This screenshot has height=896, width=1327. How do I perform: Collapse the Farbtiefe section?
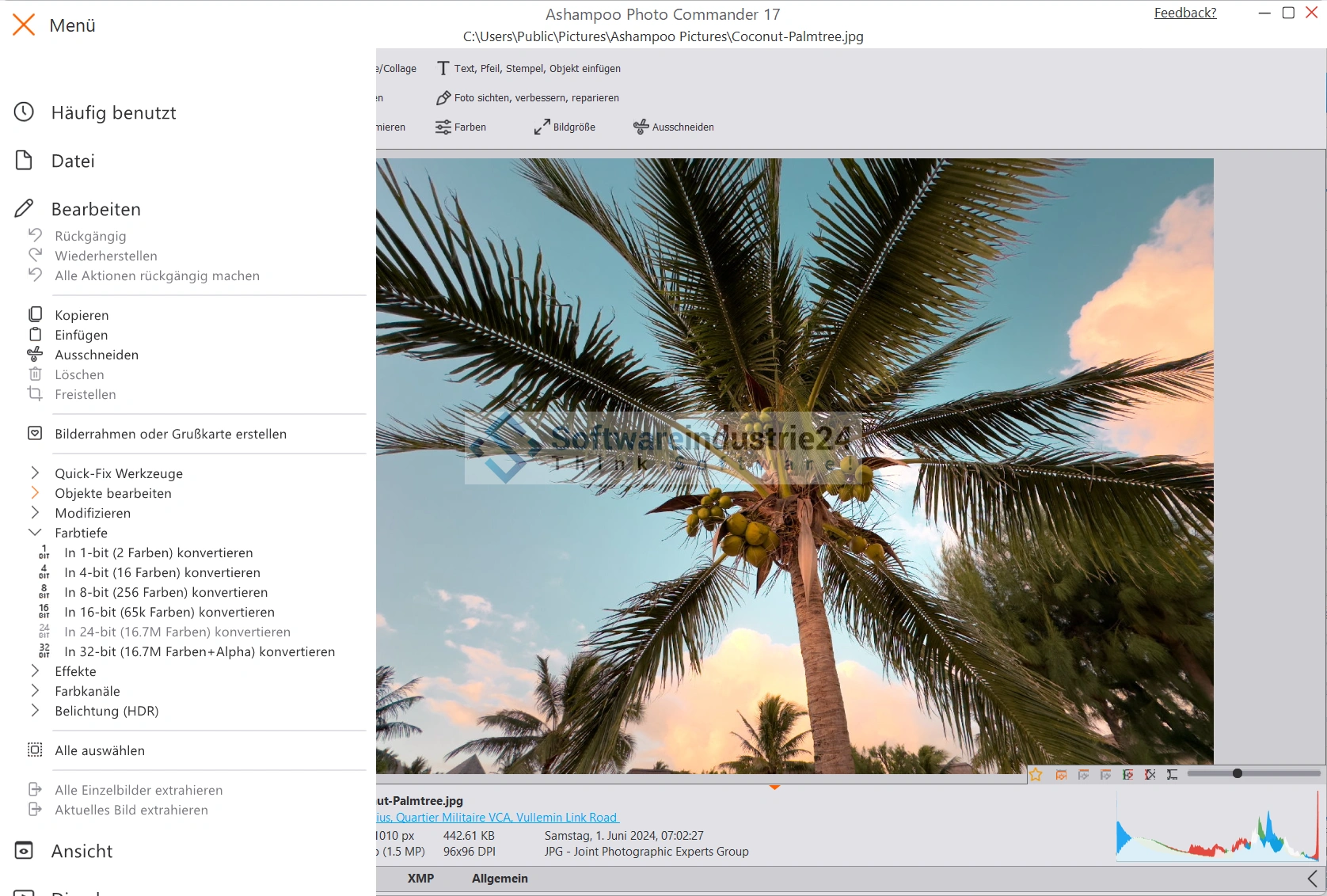click(x=35, y=532)
